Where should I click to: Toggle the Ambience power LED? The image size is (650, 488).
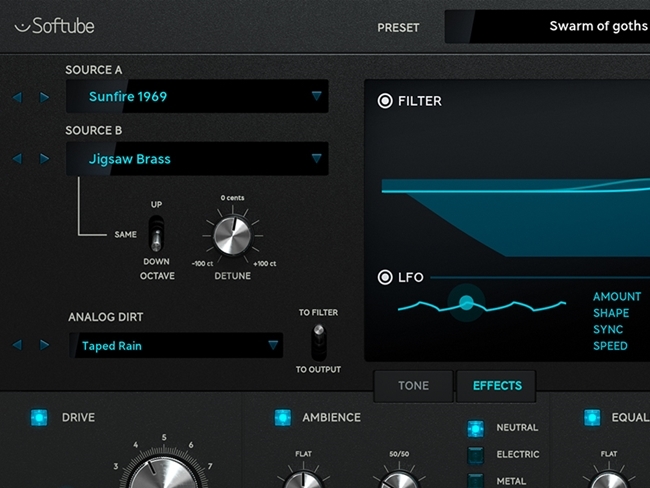tap(283, 418)
